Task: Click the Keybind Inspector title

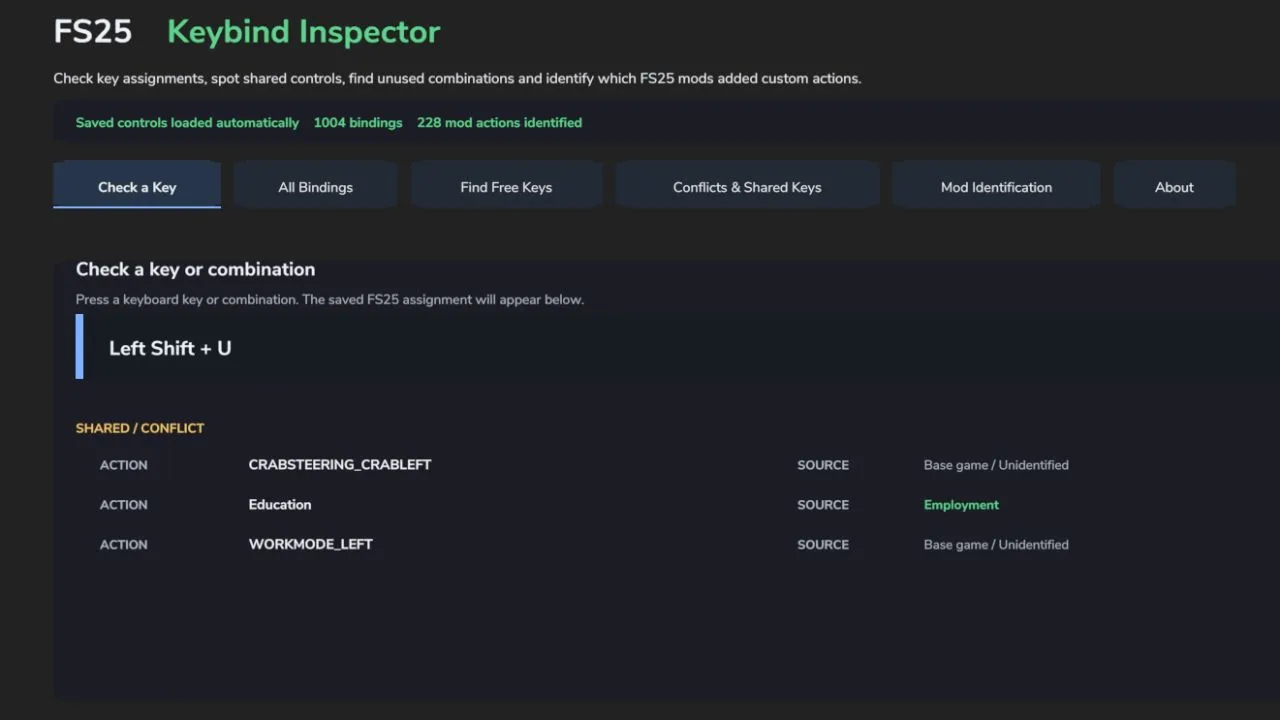Action: (x=304, y=32)
